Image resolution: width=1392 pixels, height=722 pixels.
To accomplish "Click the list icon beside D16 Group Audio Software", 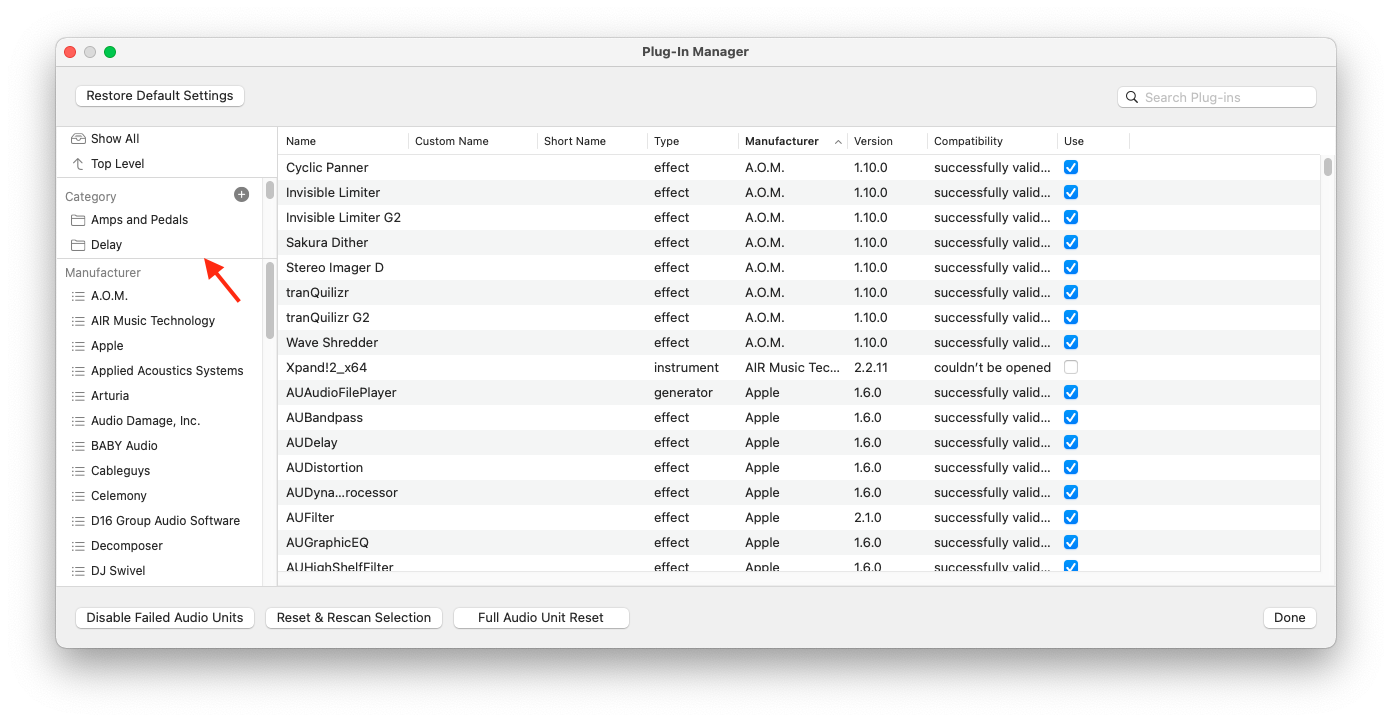I will click(x=78, y=521).
